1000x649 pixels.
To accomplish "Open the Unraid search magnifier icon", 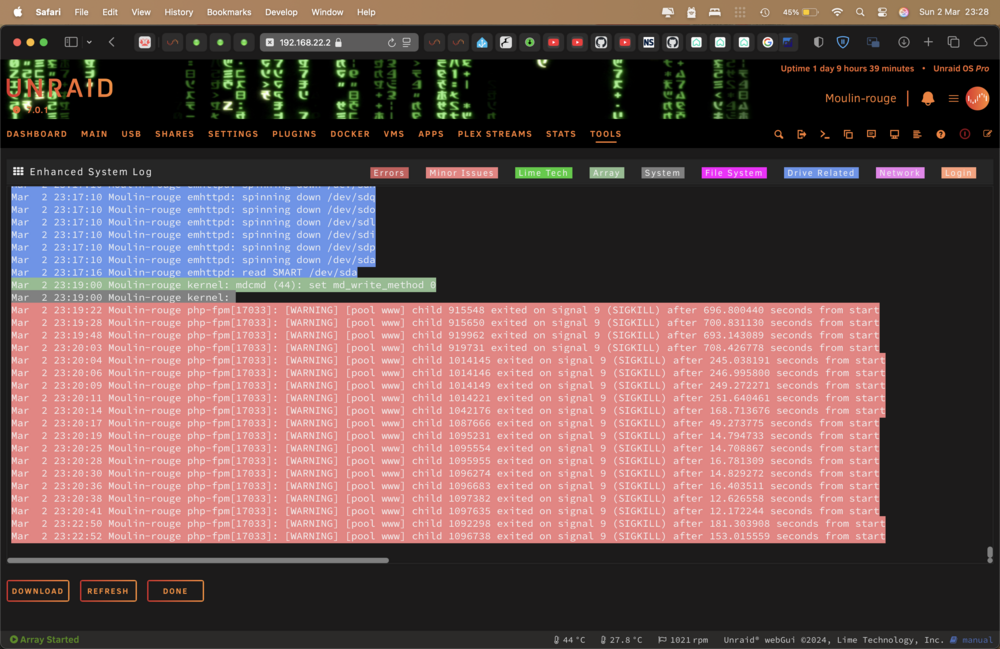I will click(779, 135).
